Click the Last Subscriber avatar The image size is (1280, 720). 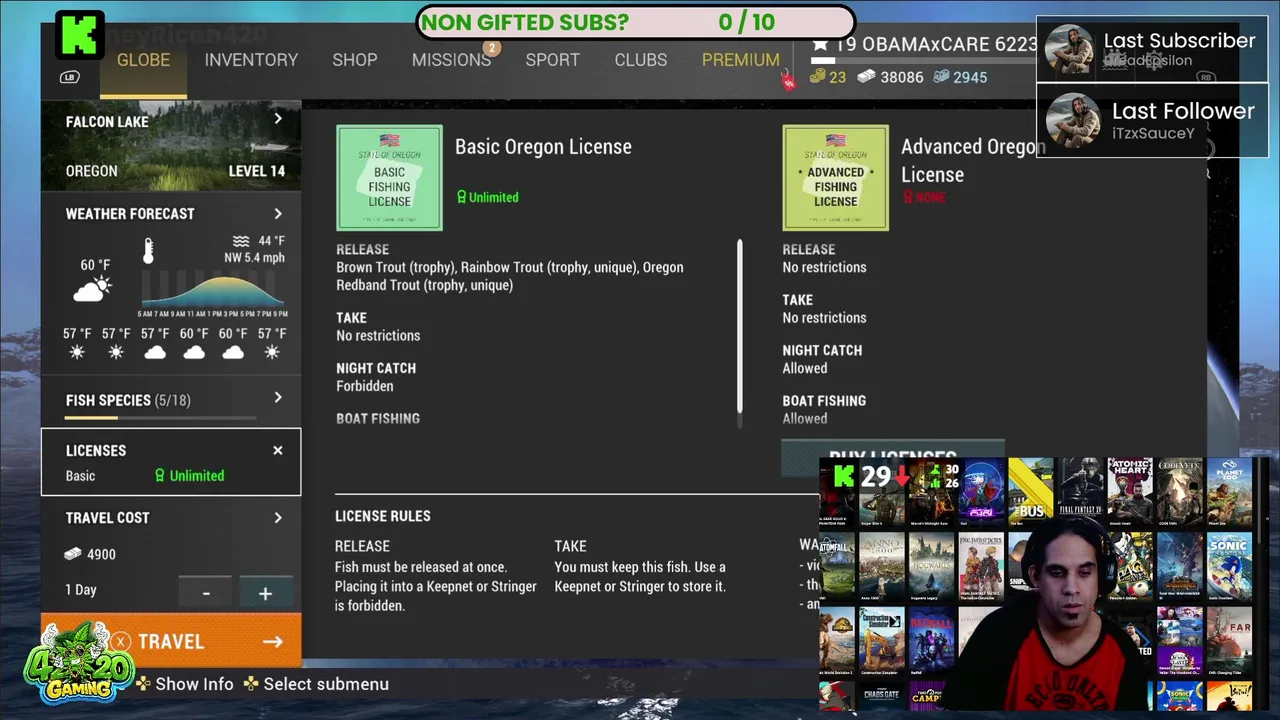pyautogui.click(x=1068, y=50)
